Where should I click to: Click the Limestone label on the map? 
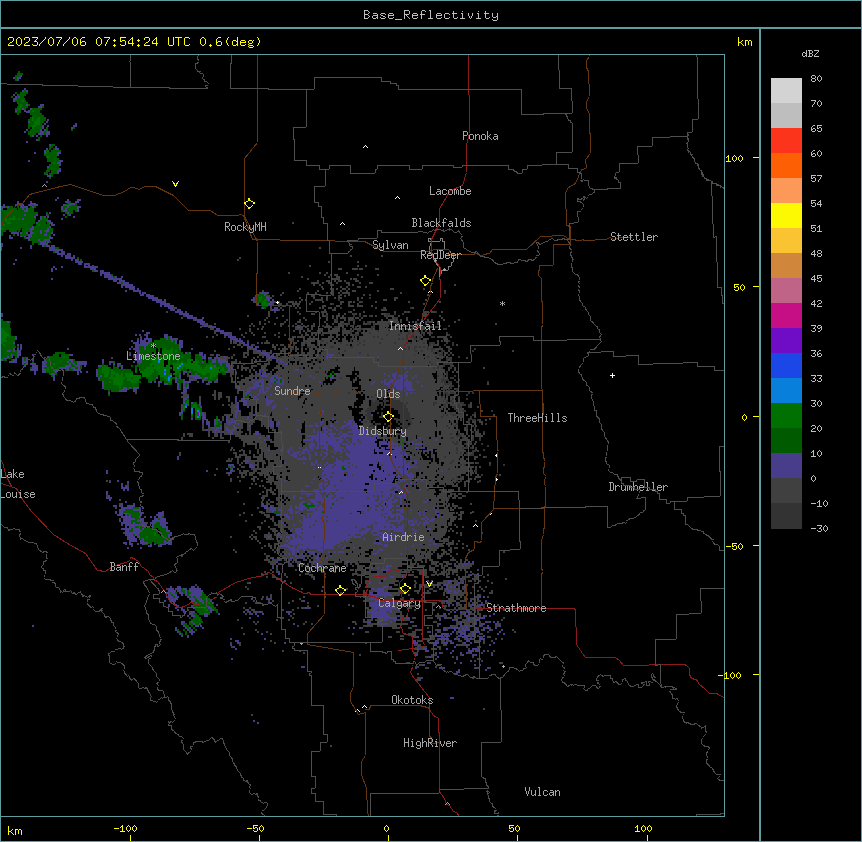pos(153,356)
